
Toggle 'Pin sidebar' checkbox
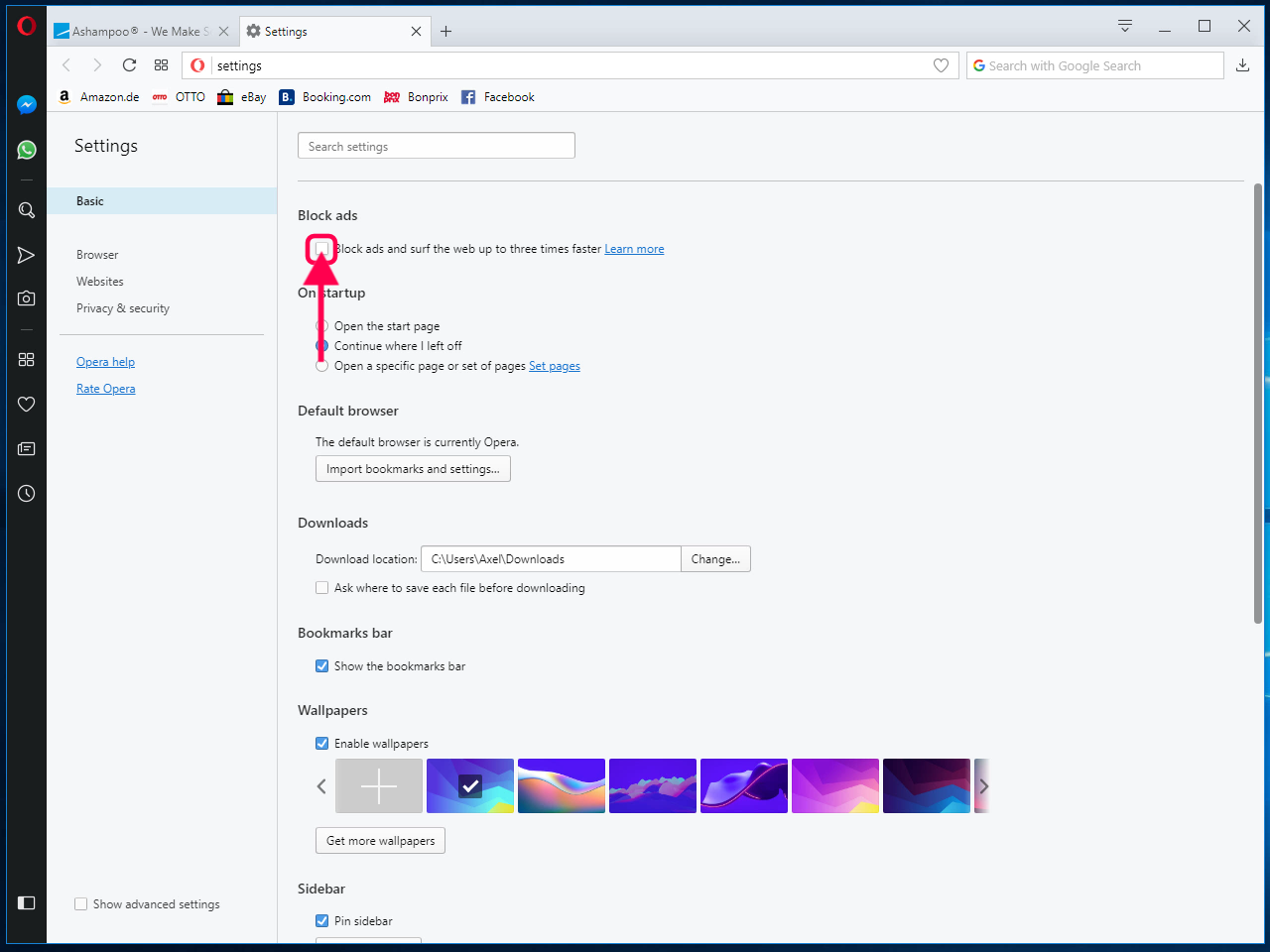coord(321,921)
